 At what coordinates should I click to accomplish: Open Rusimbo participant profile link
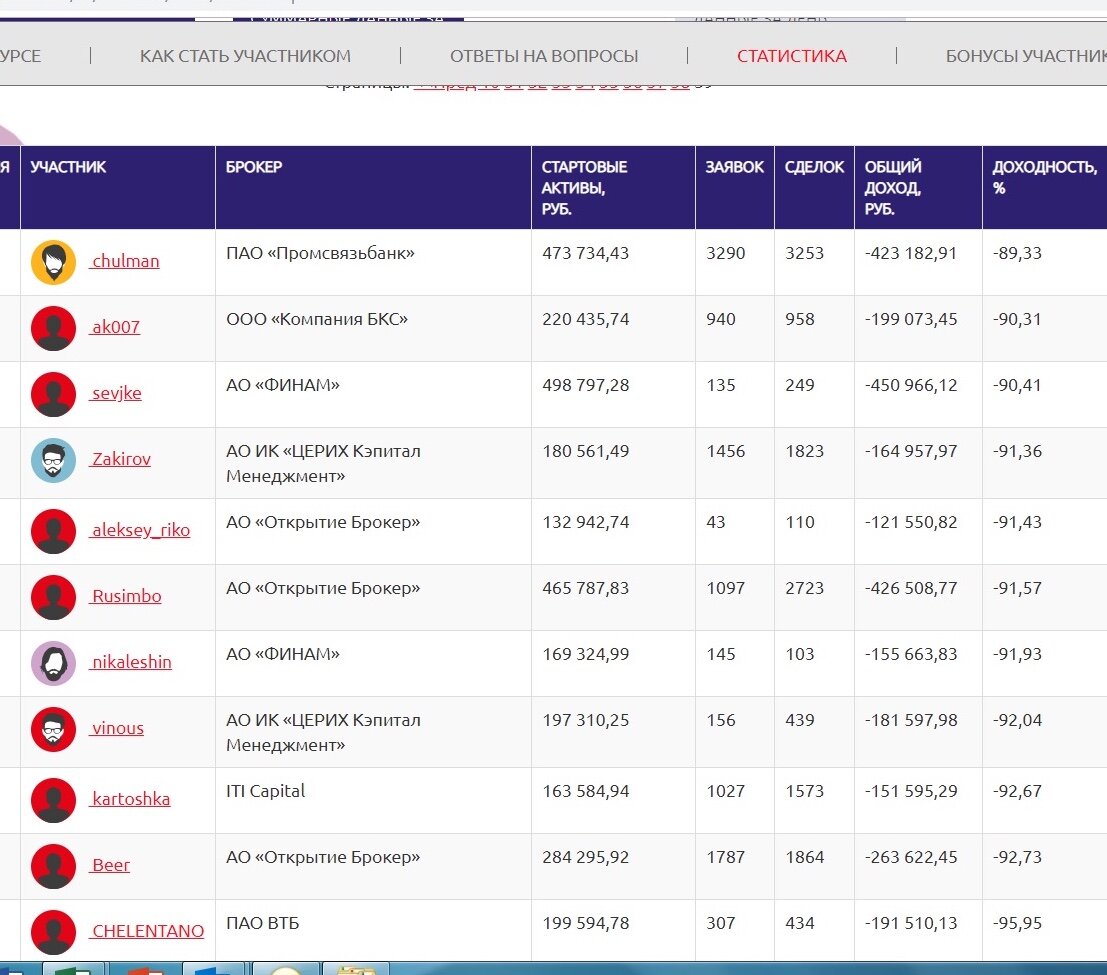(126, 596)
